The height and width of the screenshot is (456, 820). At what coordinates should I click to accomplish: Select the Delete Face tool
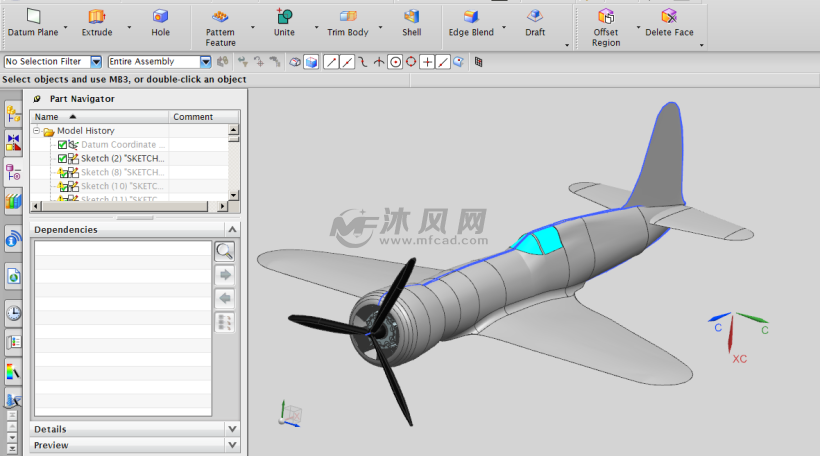coord(669,23)
